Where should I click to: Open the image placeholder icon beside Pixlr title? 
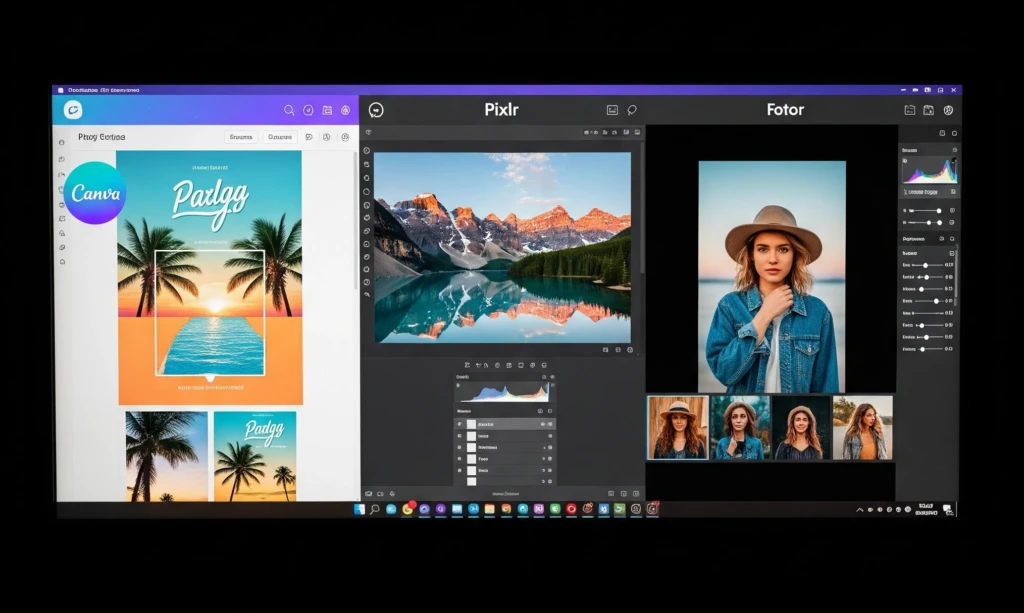[611, 110]
